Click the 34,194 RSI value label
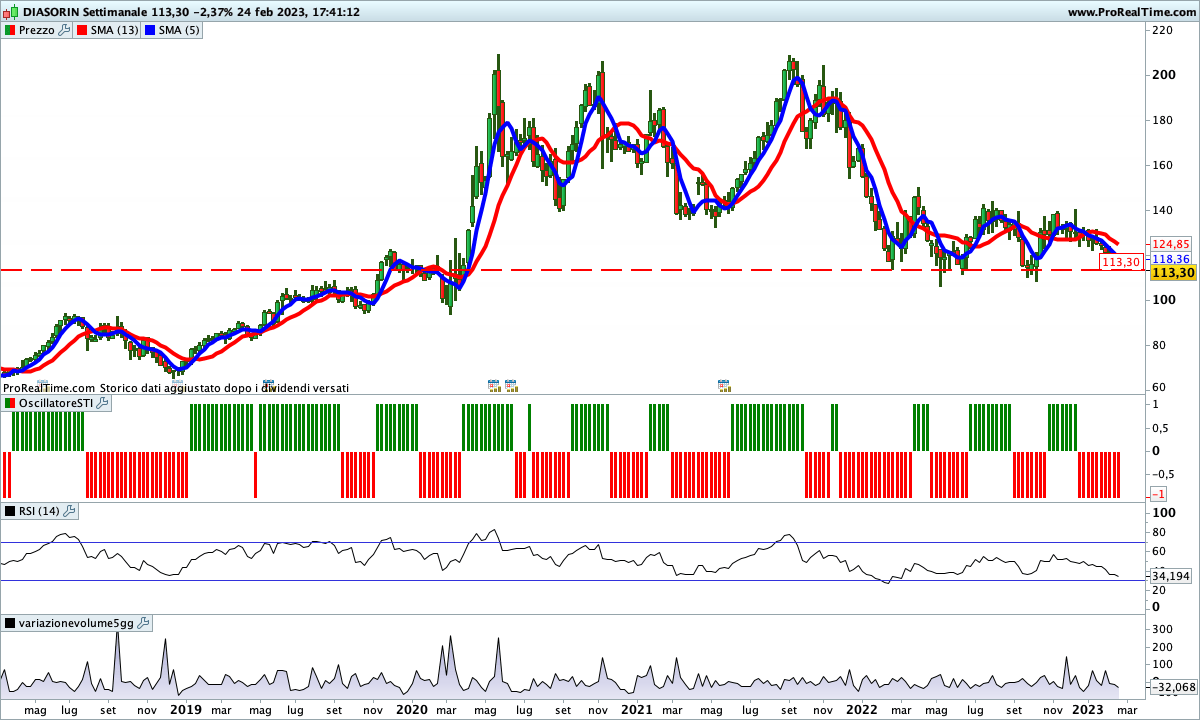1200x720 pixels. 1171,576
